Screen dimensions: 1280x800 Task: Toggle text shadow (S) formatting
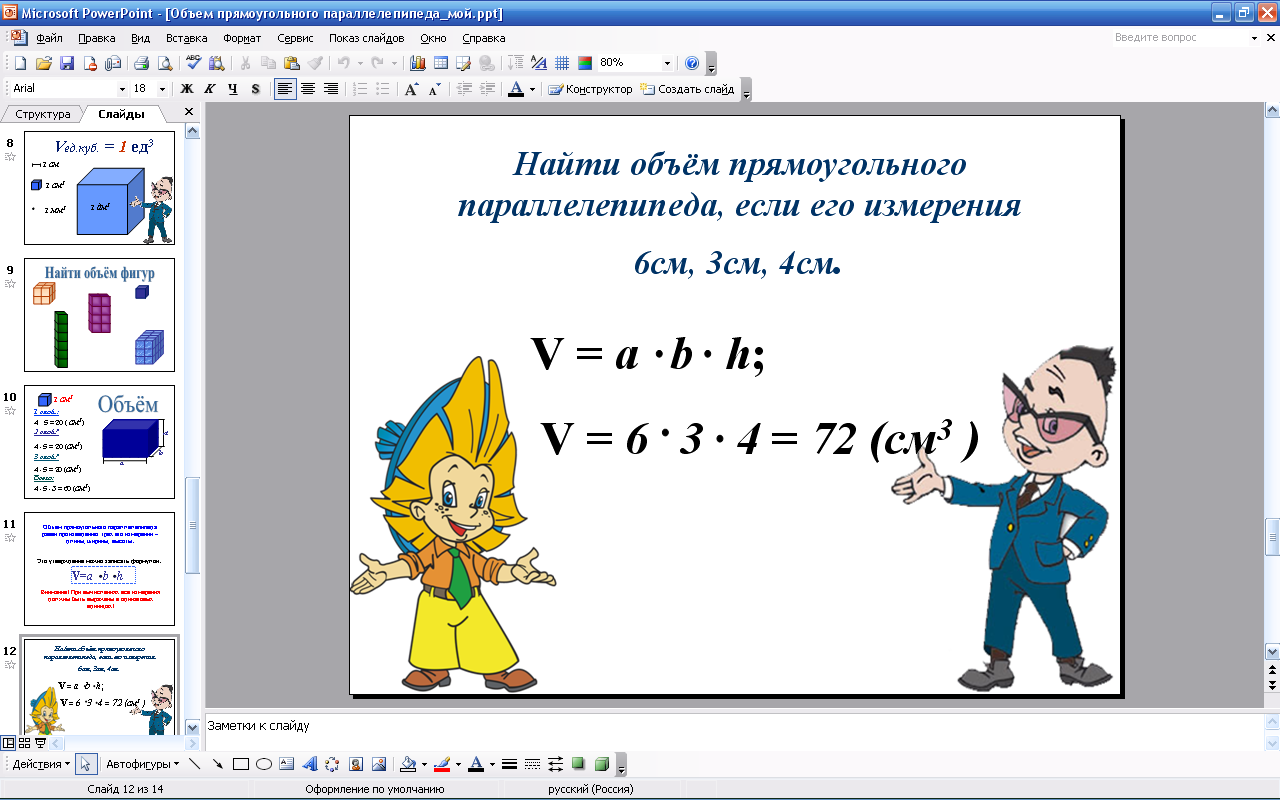[x=256, y=89]
